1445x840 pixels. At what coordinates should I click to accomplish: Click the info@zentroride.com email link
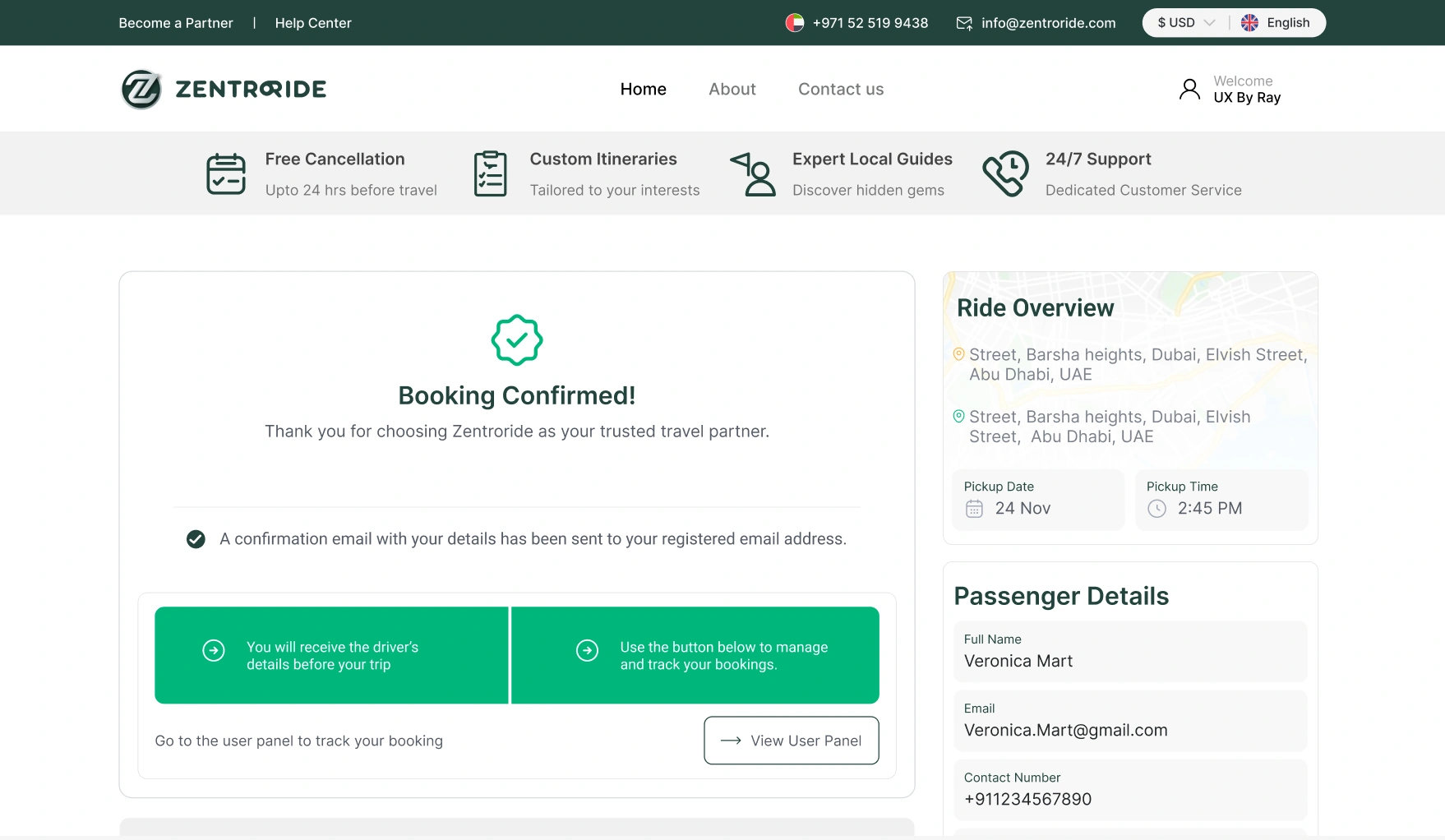tap(1049, 23)
